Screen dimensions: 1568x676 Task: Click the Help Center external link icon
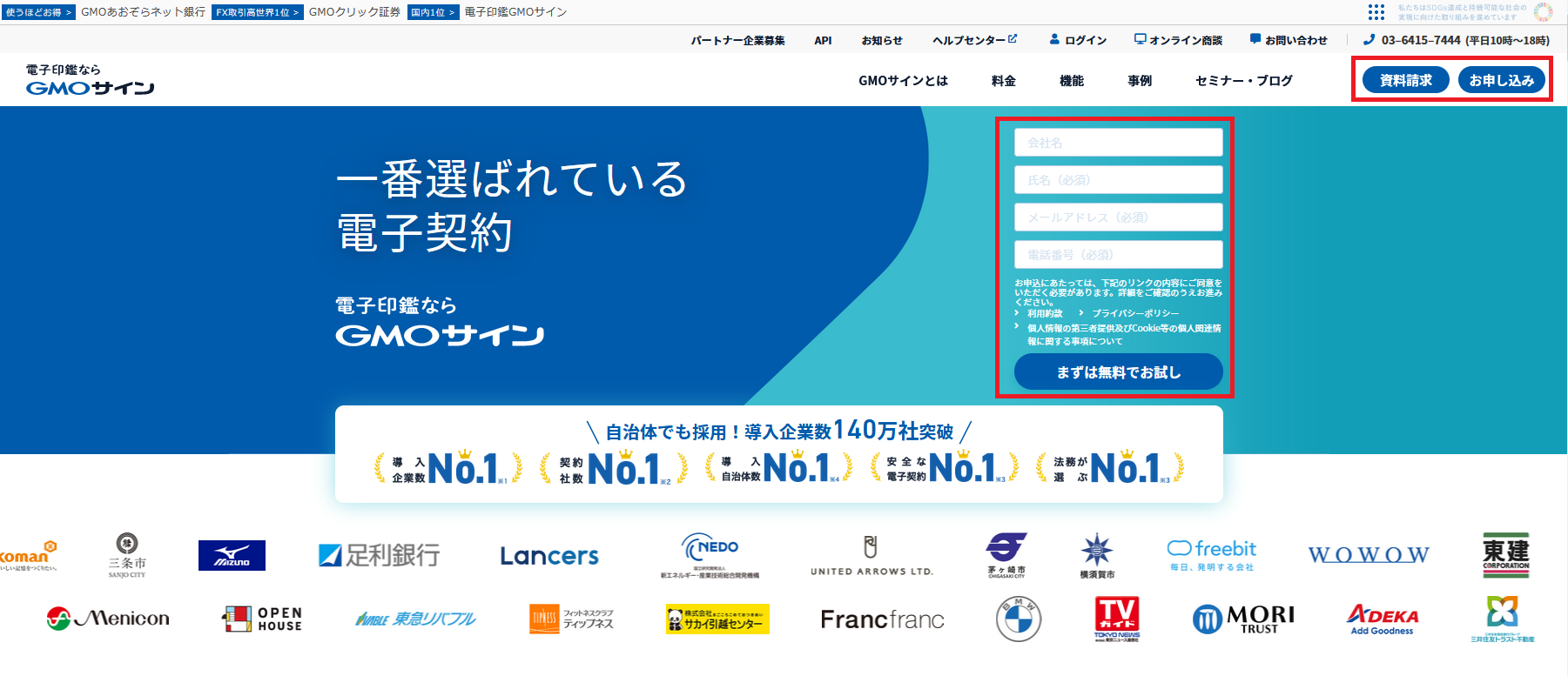pos(1013,39)
